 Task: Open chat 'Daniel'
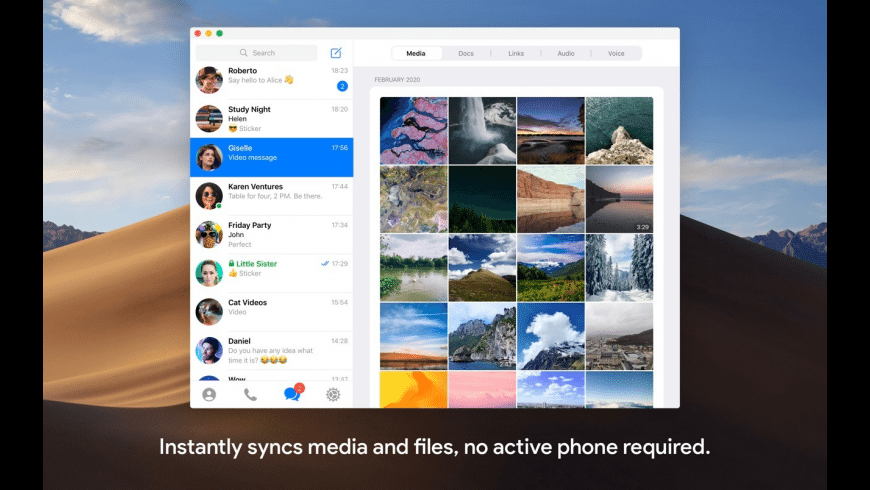point(272,350)
